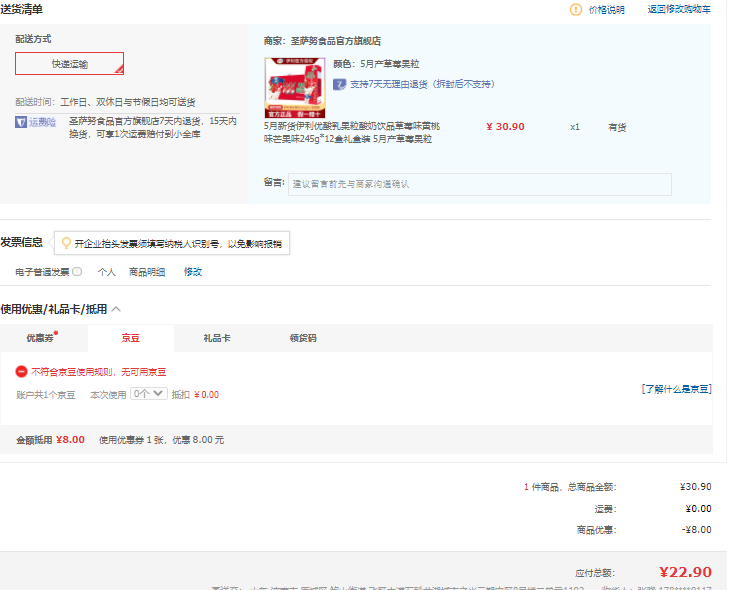
Task: Switch to the 优惠券 tab
Action: pyautogui.click(x=40, y=338)
